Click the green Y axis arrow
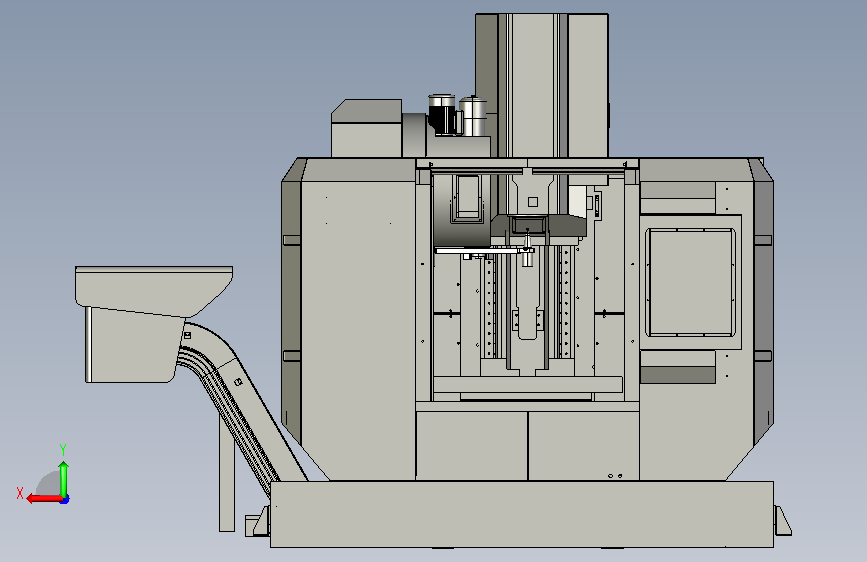This screenshot has height=562, width=867. pyautogui.click(x=64, y=480)
